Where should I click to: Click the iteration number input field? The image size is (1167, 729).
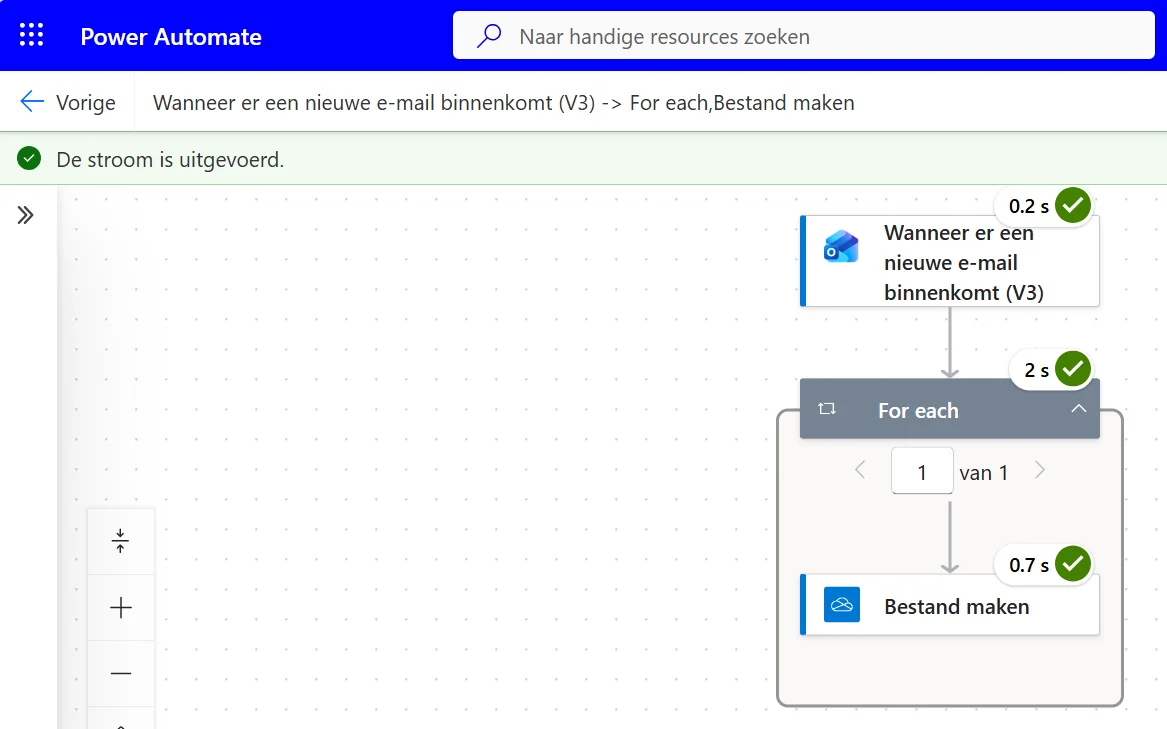(922, 471)
